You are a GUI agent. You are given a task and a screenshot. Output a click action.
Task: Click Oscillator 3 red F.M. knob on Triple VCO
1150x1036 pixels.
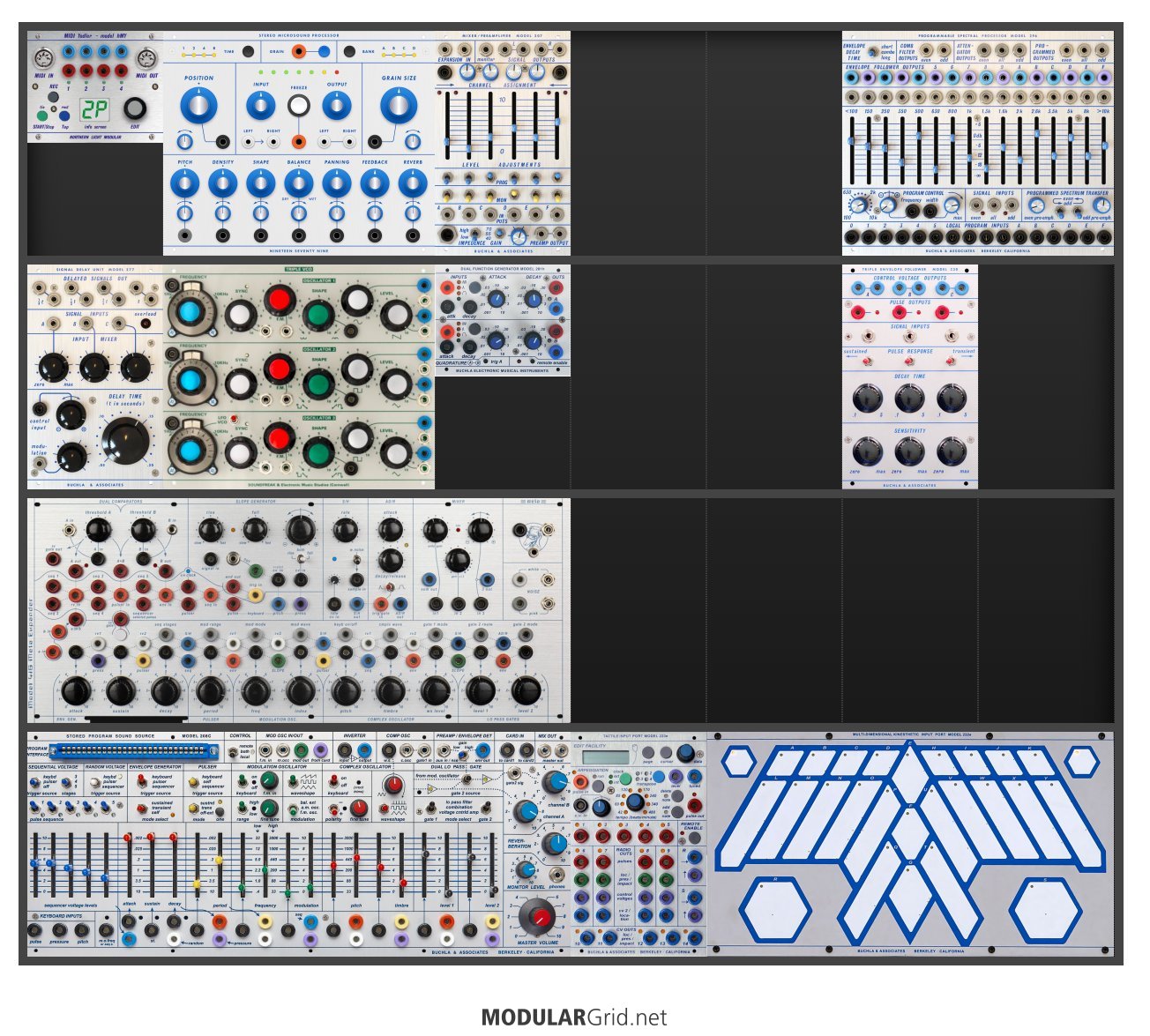coord(279,438)
